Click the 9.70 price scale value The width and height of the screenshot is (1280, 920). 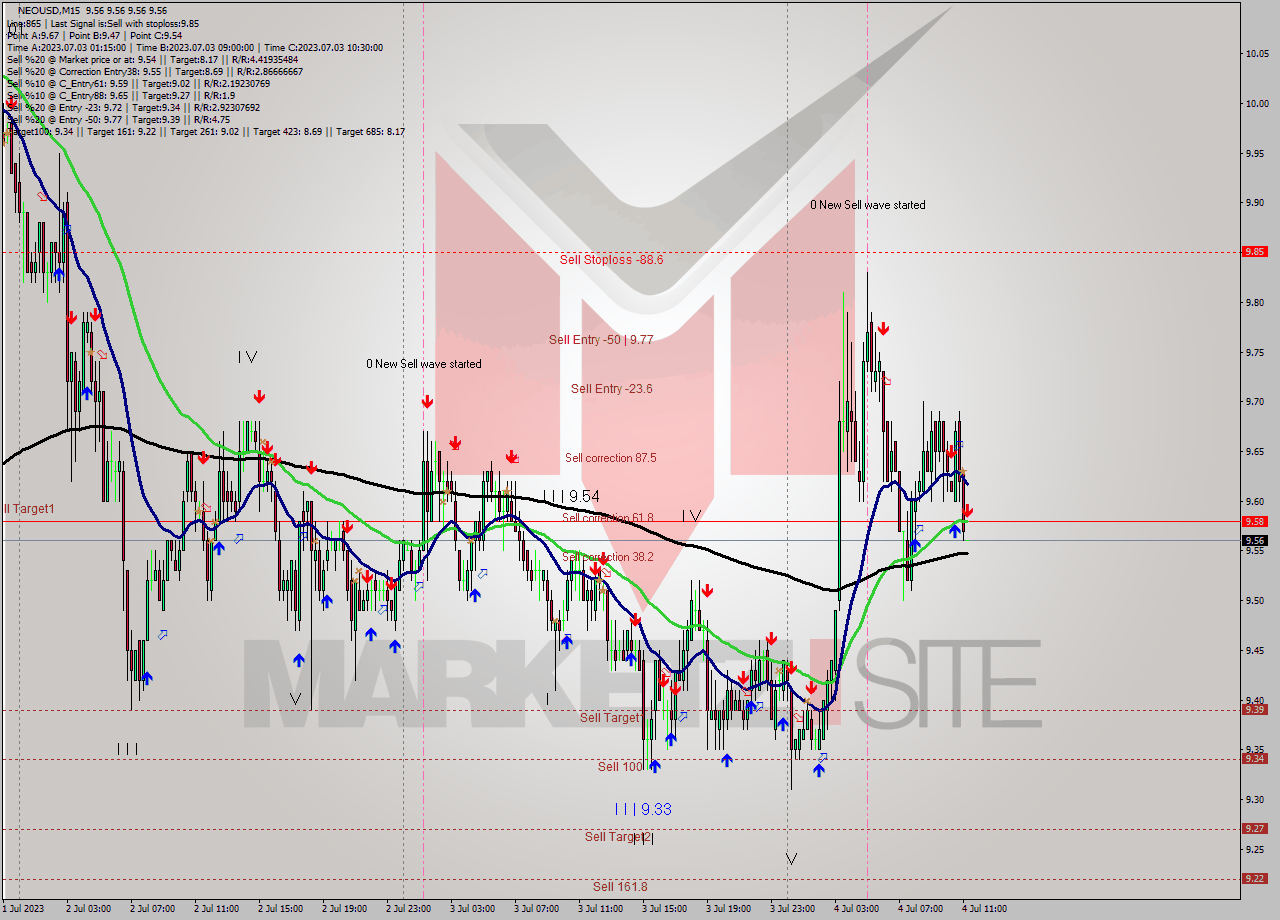(x=1254, y=401)
